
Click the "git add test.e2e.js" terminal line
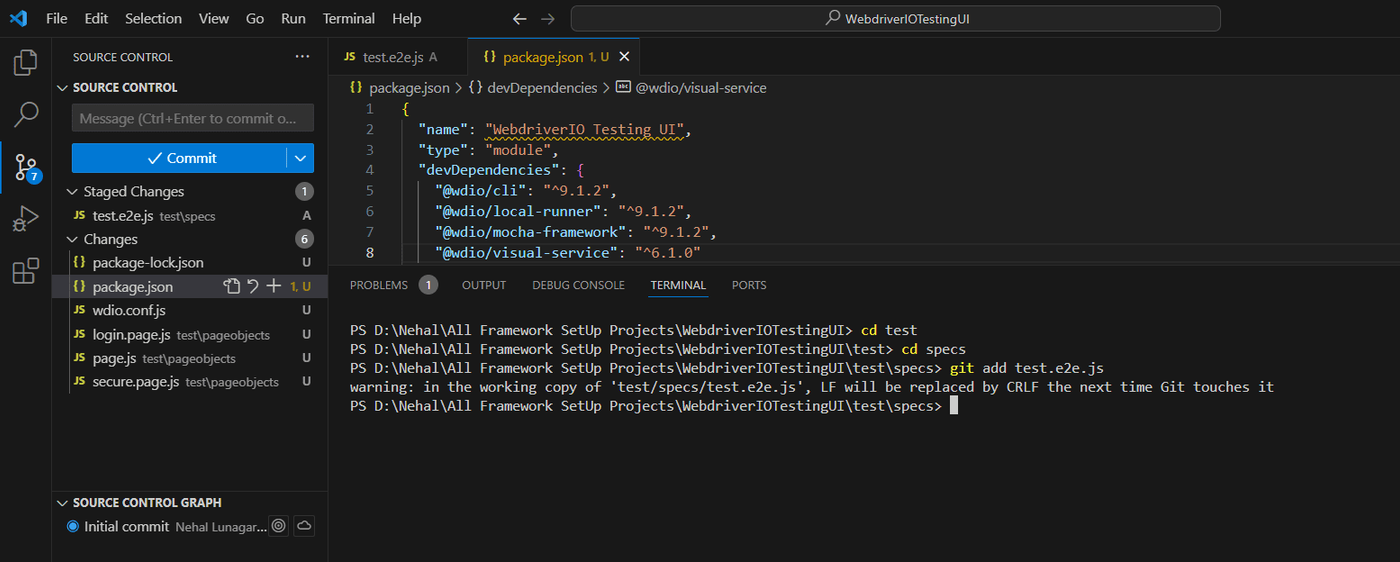point(1027,368)
